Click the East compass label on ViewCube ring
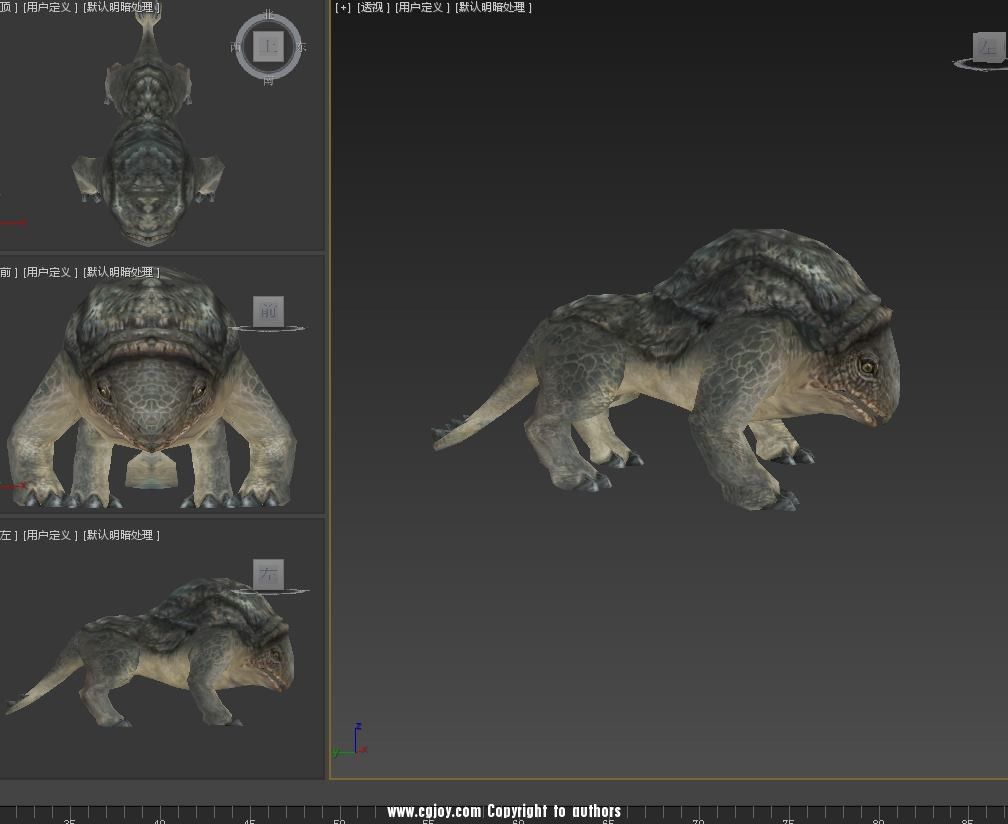The height and width of the screenshot is (824, 1008). coord(301,48)
